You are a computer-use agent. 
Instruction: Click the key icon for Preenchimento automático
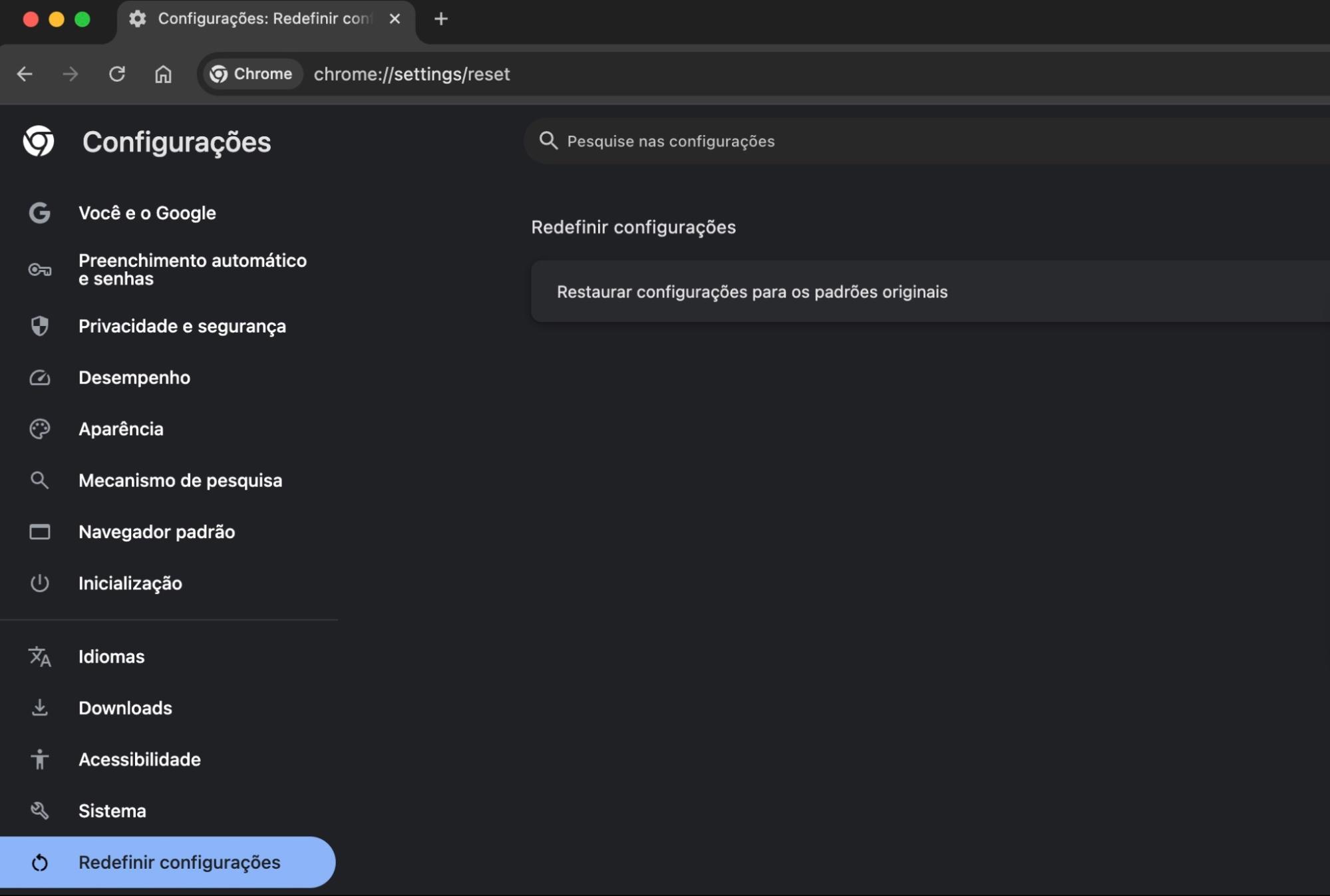(x=40, y=269)
